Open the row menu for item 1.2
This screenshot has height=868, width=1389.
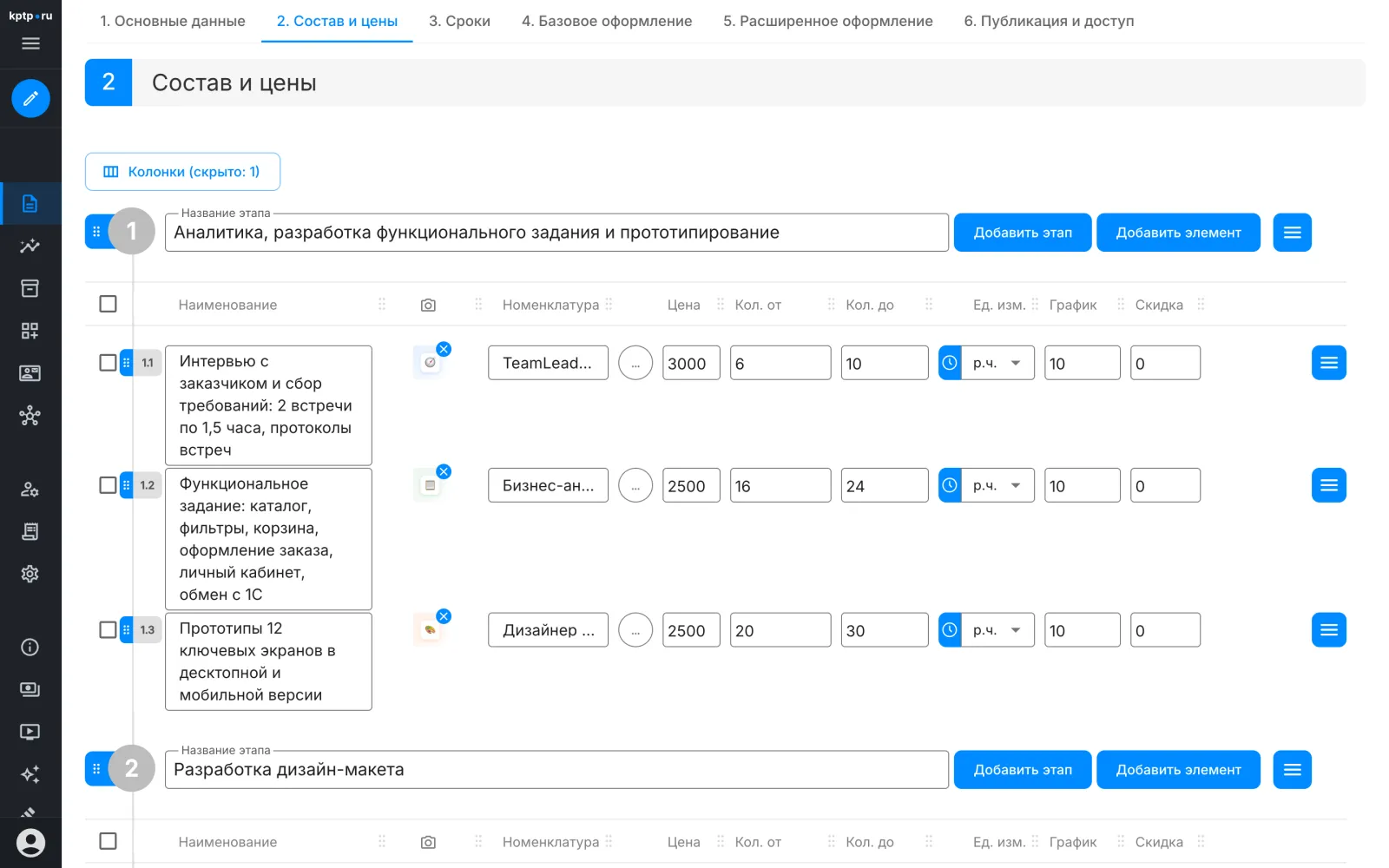coord(1329,485)
